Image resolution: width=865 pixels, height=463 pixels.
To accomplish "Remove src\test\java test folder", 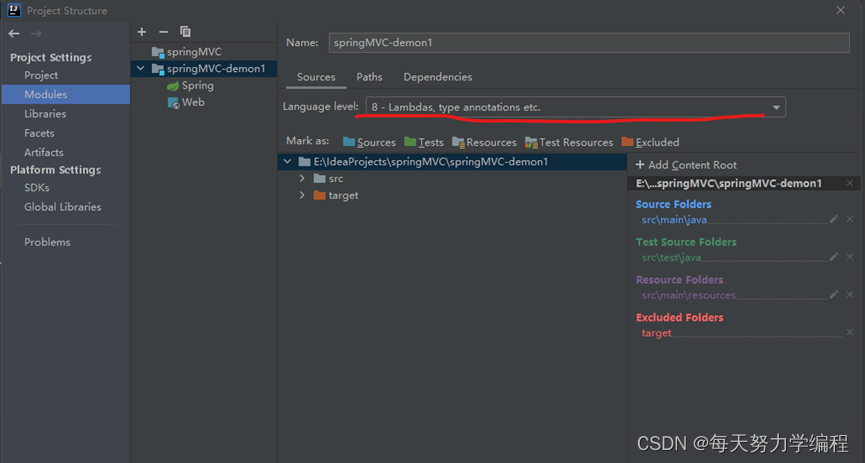I will [x=850, y=257].
